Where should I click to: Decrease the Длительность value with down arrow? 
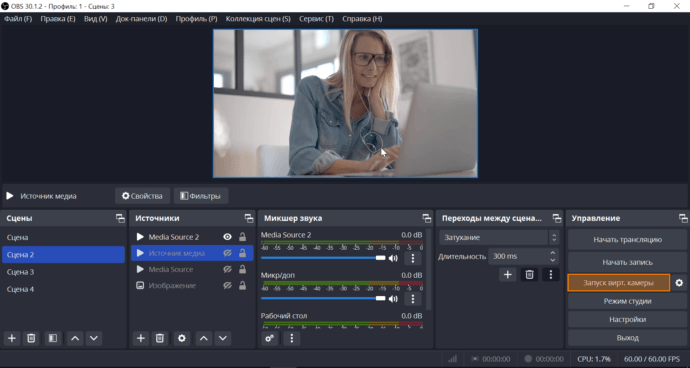tap(553, 260)
